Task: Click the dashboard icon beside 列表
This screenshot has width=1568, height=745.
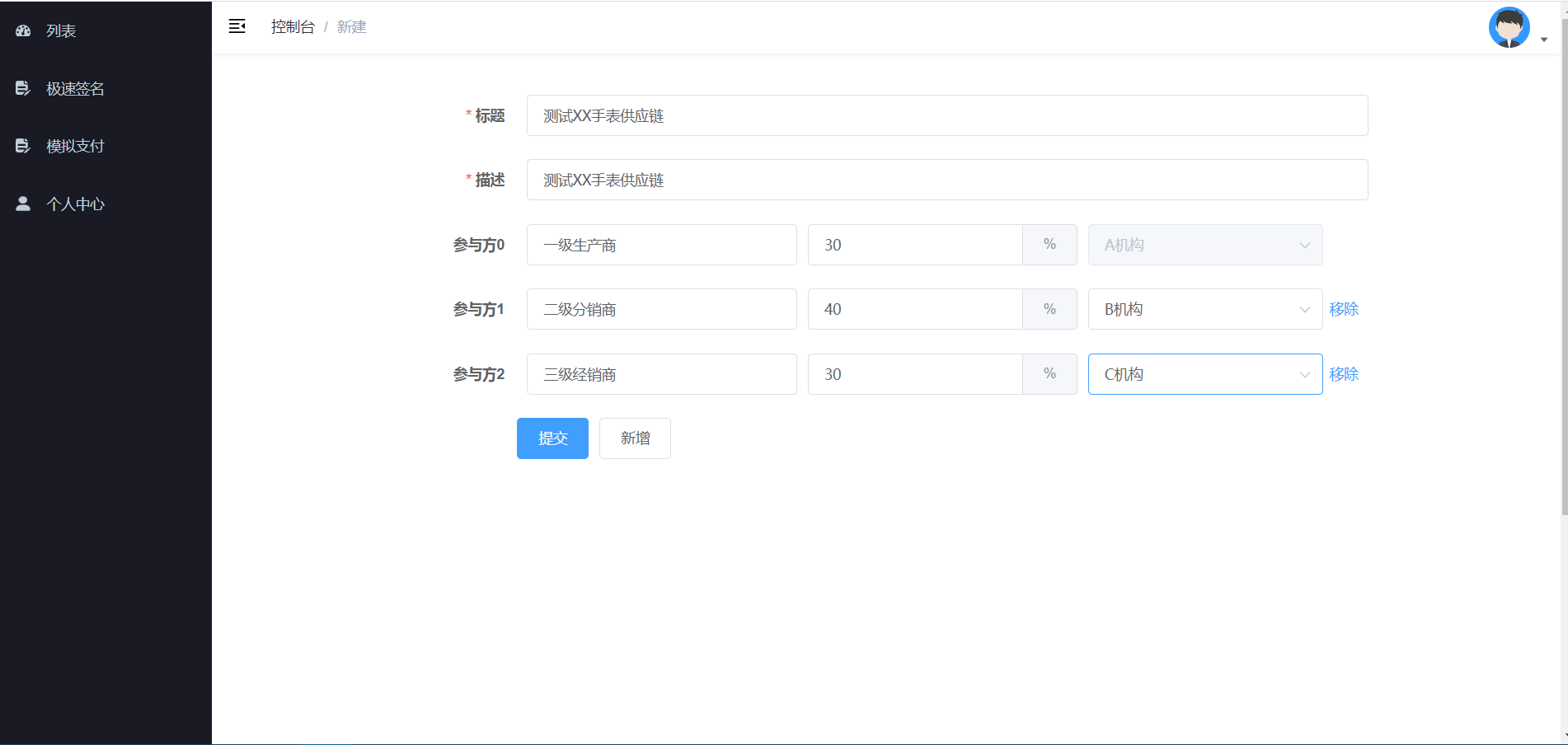Action: [x=23, y=30]
